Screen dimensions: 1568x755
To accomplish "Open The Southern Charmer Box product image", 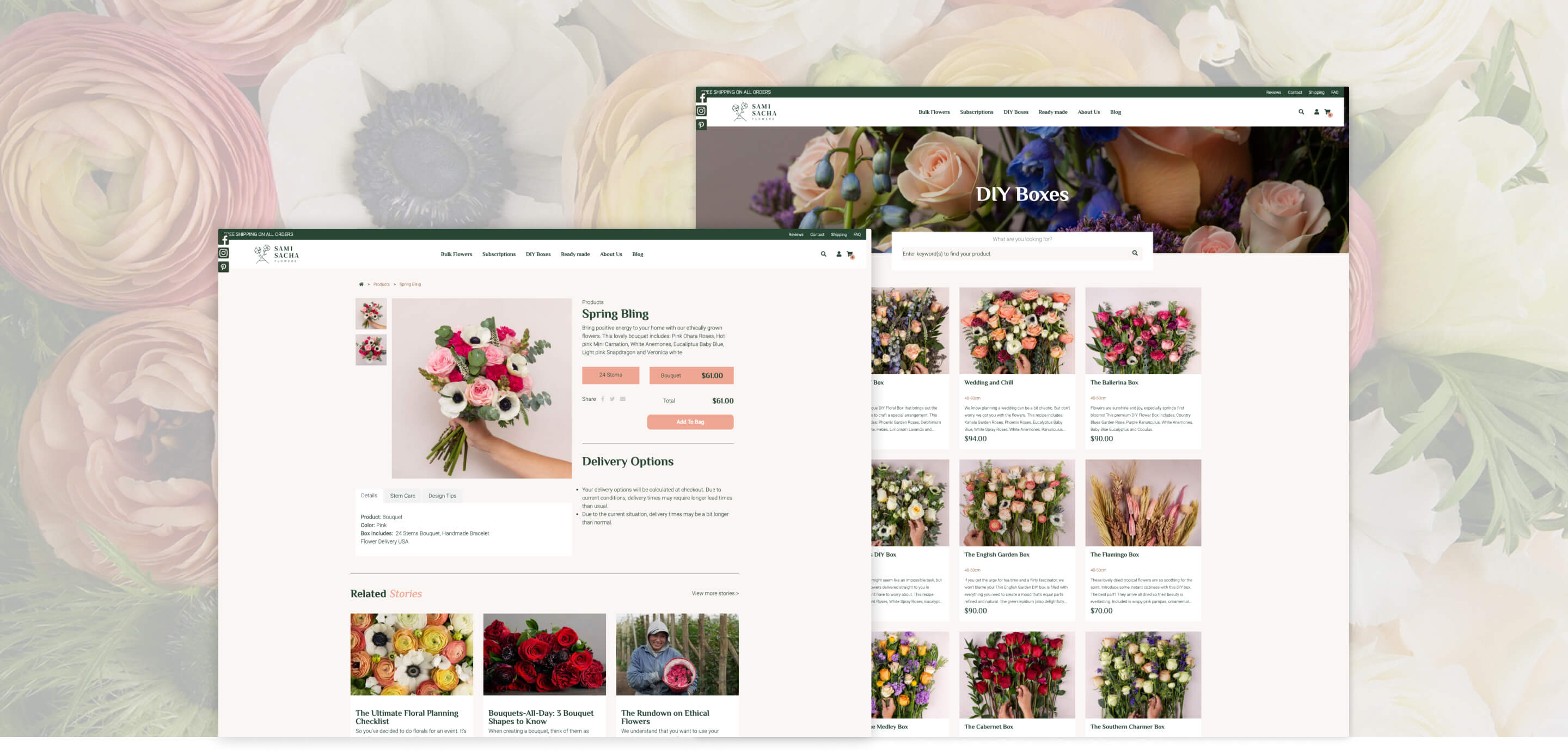I will click(1143, 675).
